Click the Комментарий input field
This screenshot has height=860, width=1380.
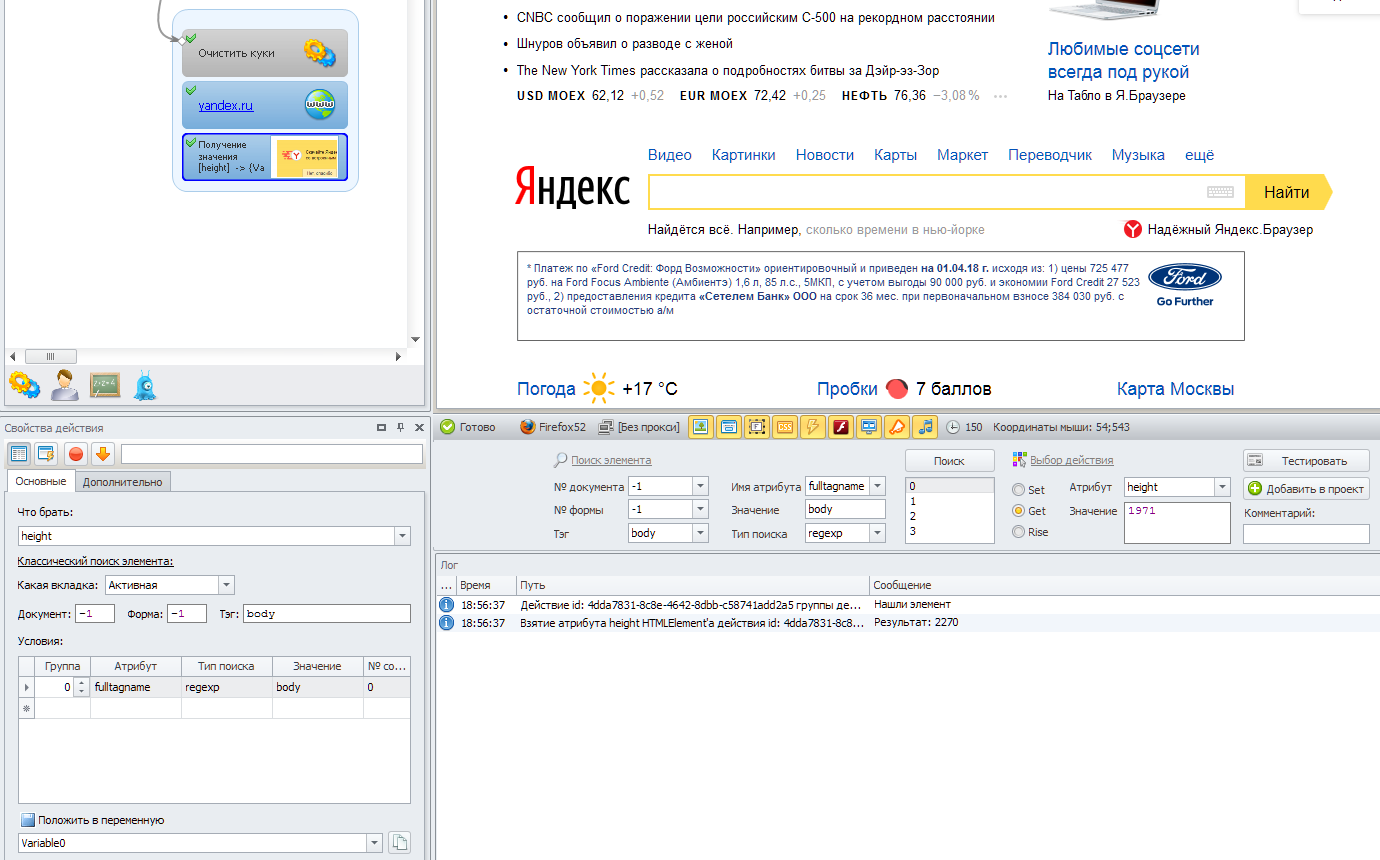pos(1306,534)
